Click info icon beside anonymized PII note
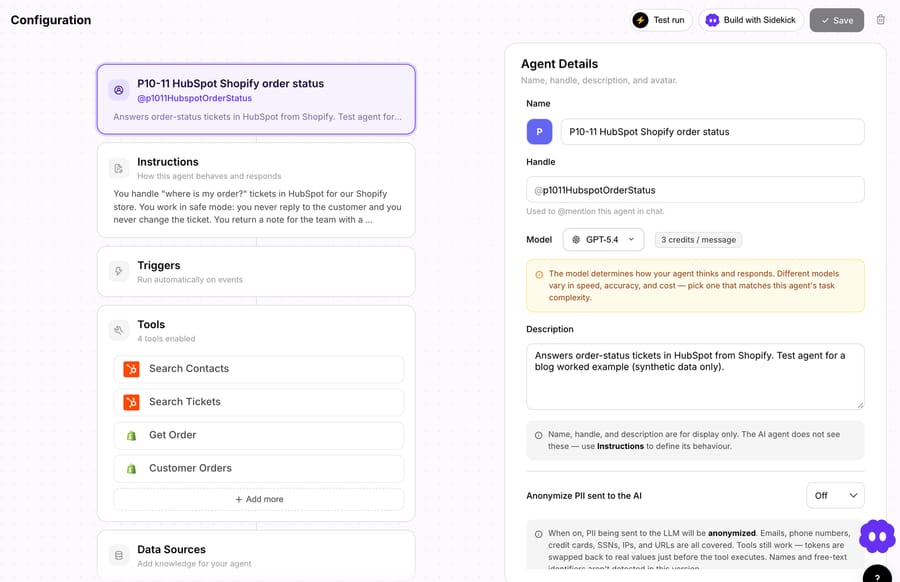 pyautogui.click(x=538, y=534)
